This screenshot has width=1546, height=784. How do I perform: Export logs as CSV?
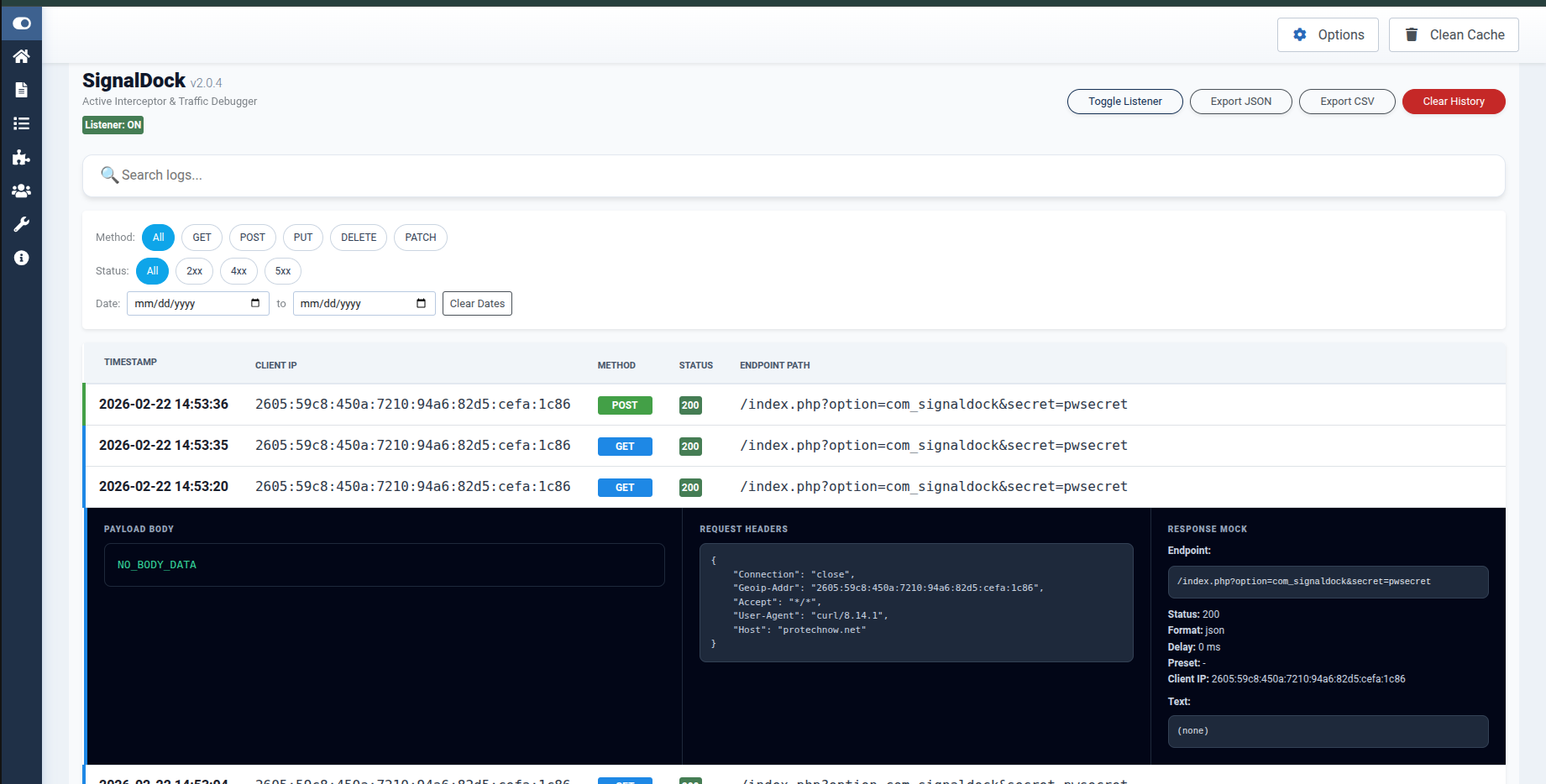pos(1347,101)
